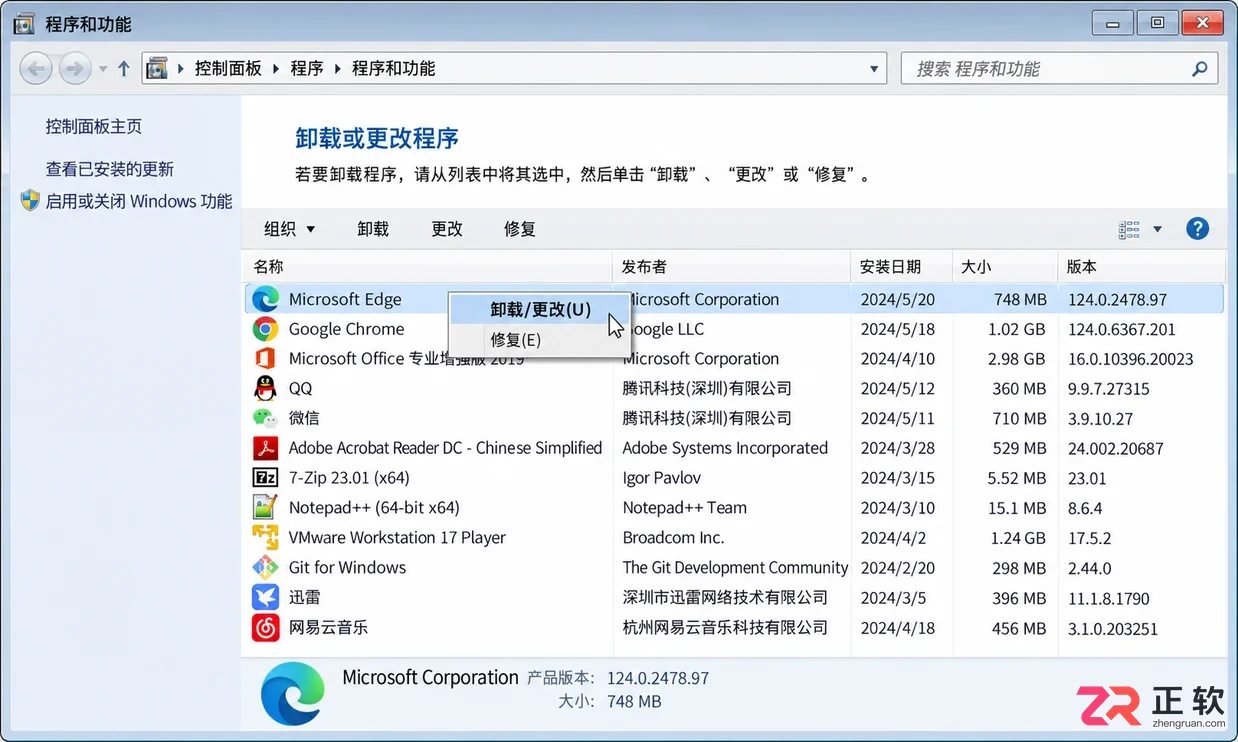Click the 程序和功能 title bar icon
Viewport: 1238px width, 742px height.
pos(24,23)
